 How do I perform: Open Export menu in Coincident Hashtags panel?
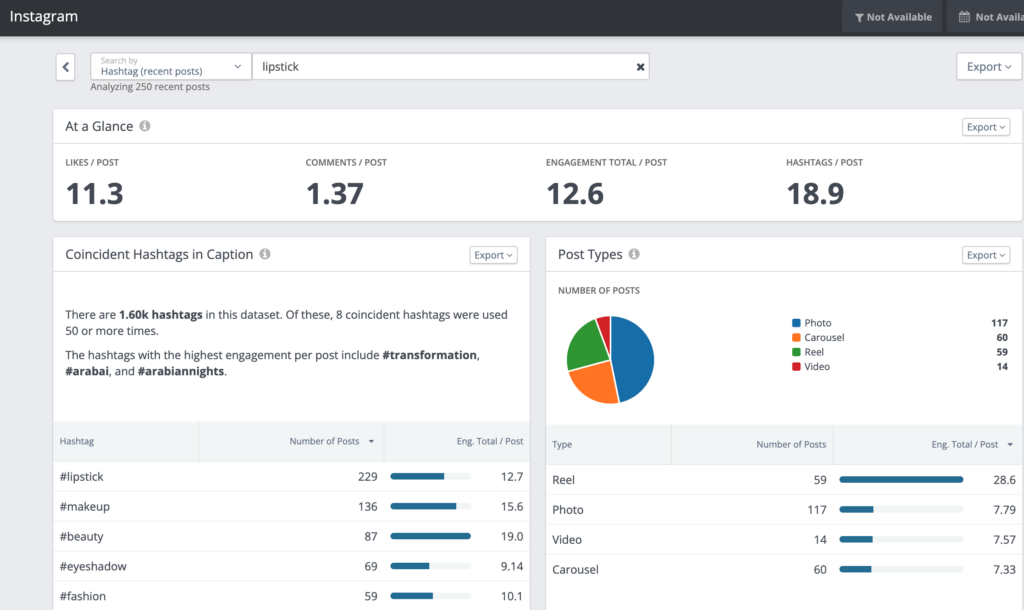point(493,255)
